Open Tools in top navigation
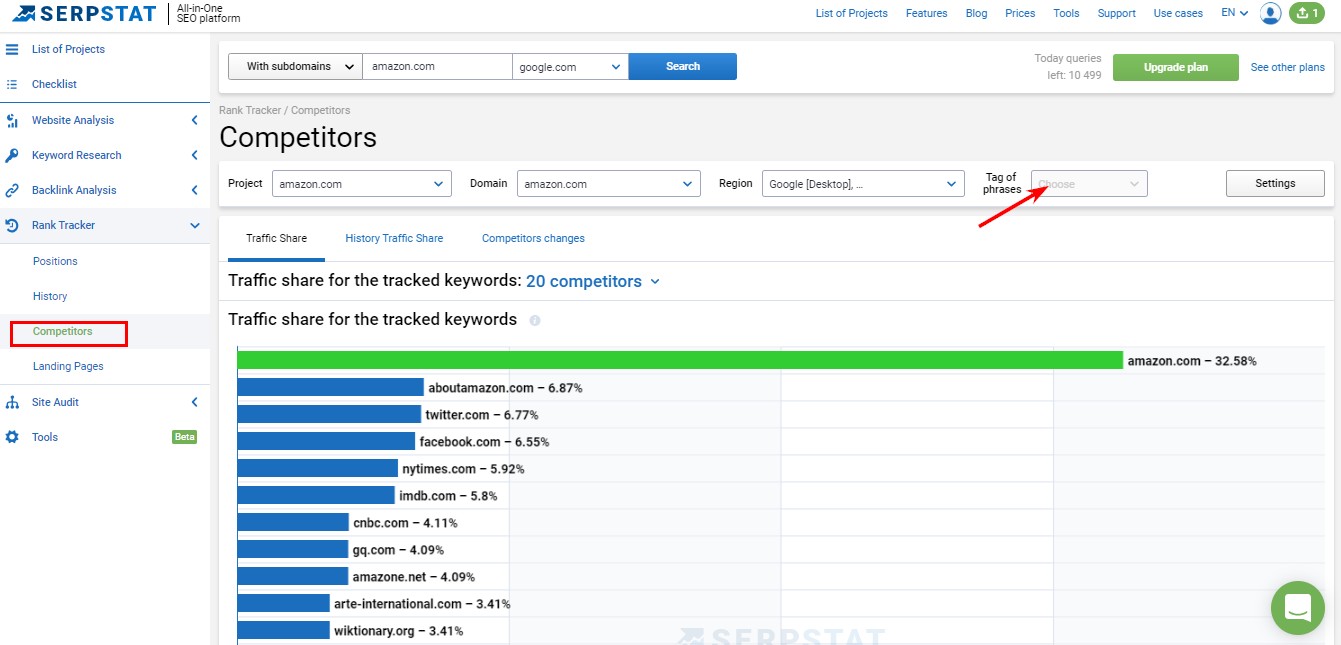The width and height of the screenshot is (1341, 645). [x=1066, y=13]
